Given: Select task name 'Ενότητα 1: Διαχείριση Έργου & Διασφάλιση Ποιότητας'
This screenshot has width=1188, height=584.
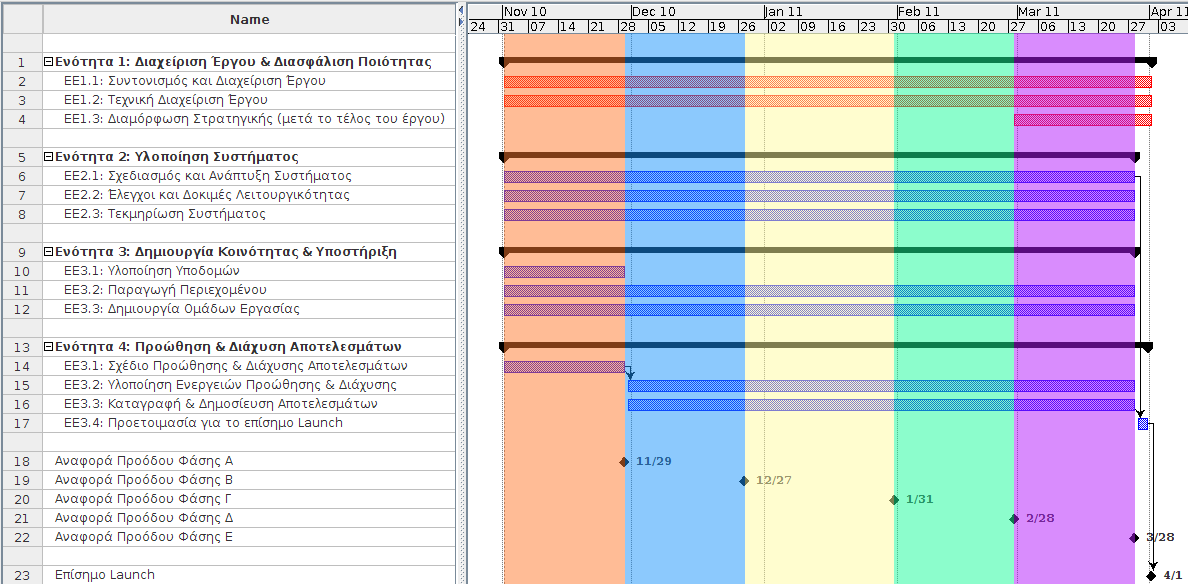Looking at the screenshot, I should coord(243,62).
